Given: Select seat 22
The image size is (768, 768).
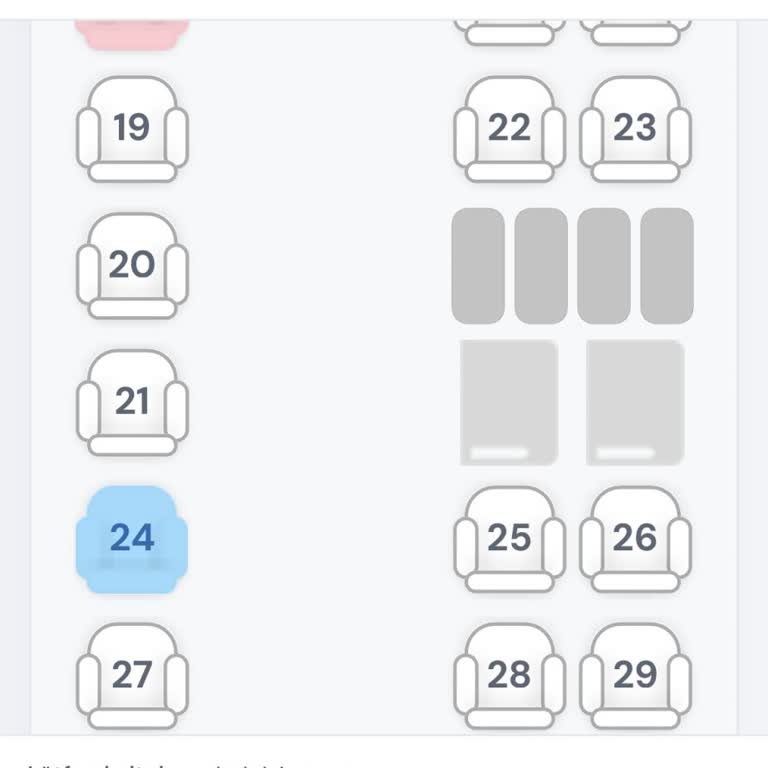Looking at the screenshot, I should point(509,129).
